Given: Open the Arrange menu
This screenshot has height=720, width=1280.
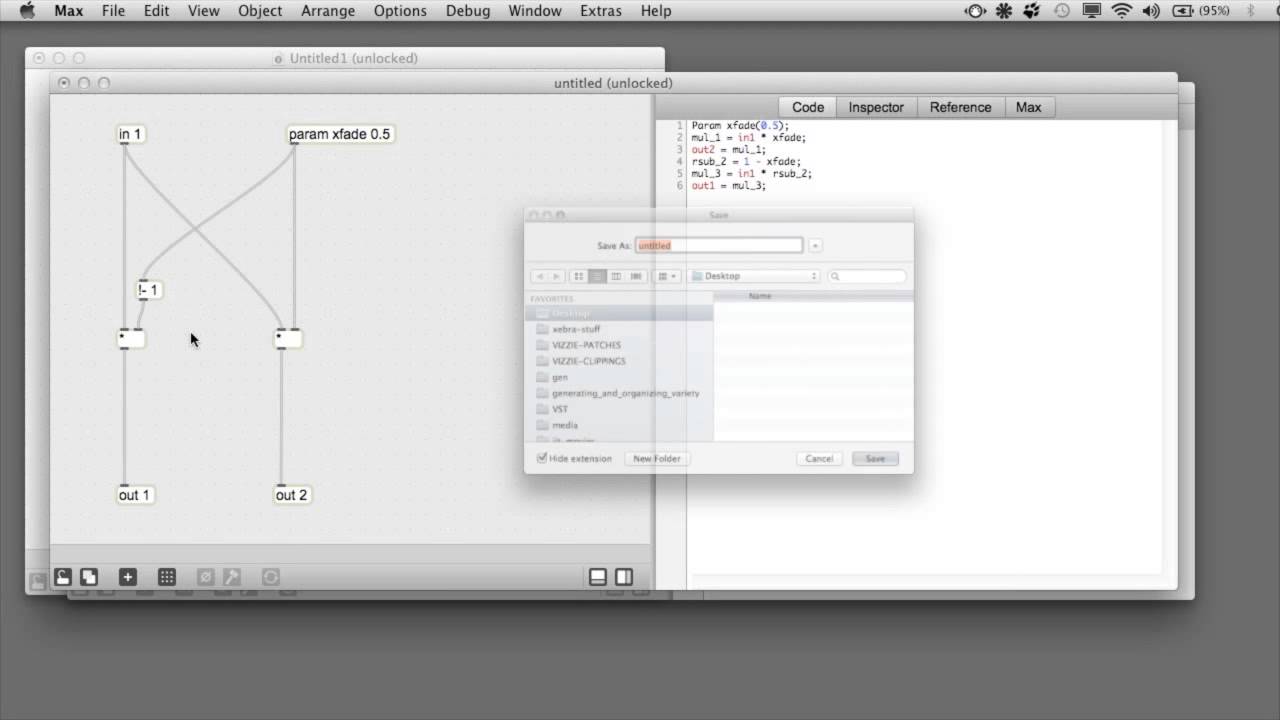Looking at the screenshot, I should 328,11.
